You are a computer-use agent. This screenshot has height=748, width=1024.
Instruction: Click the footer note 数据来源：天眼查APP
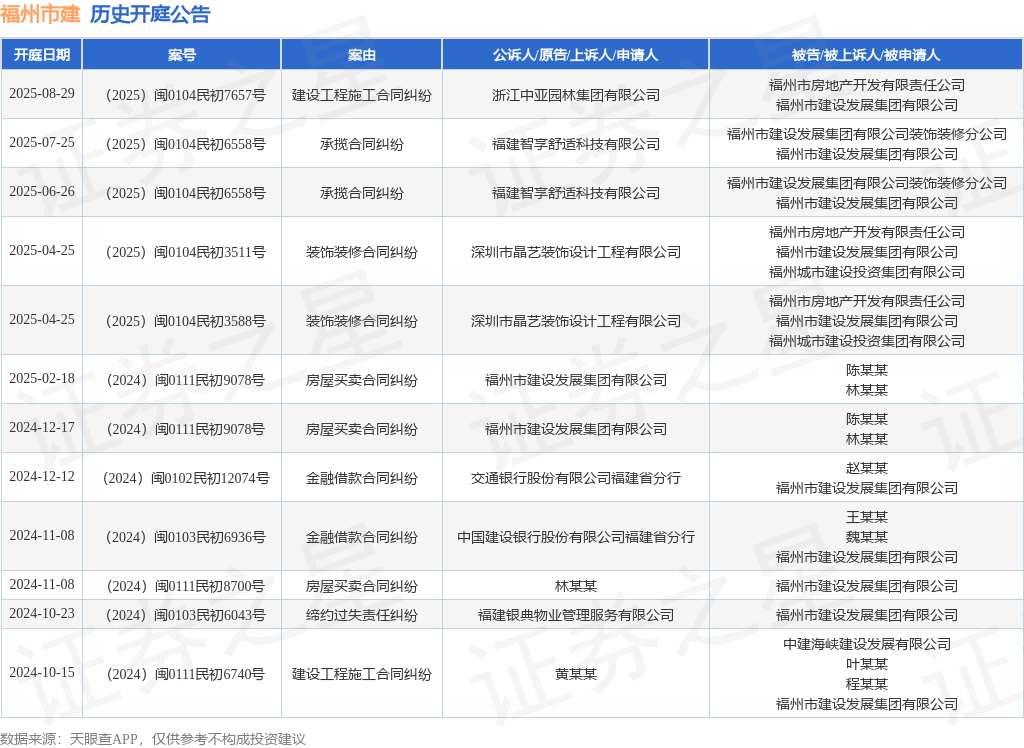pyautogui.click(x=69, y=739)
